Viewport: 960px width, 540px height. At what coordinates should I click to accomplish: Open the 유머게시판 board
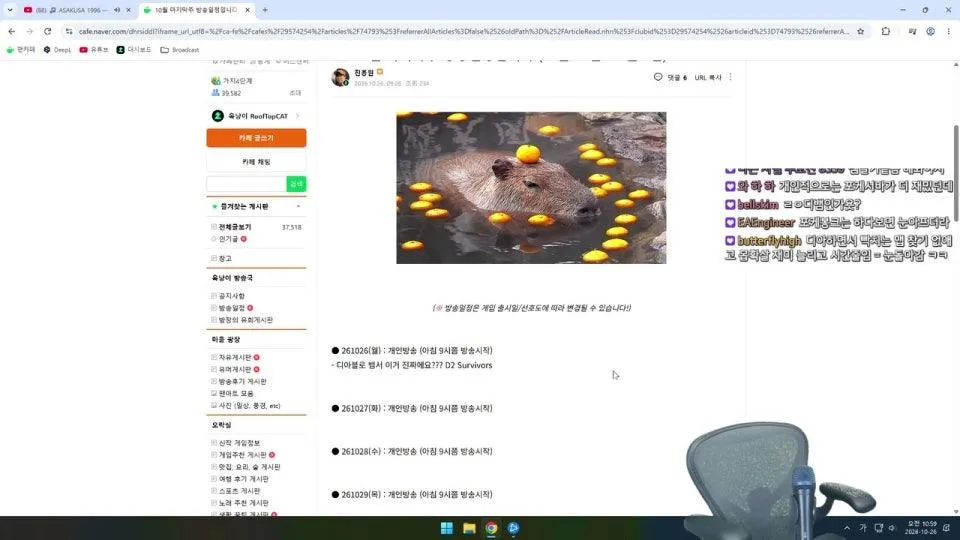(234, 369)
